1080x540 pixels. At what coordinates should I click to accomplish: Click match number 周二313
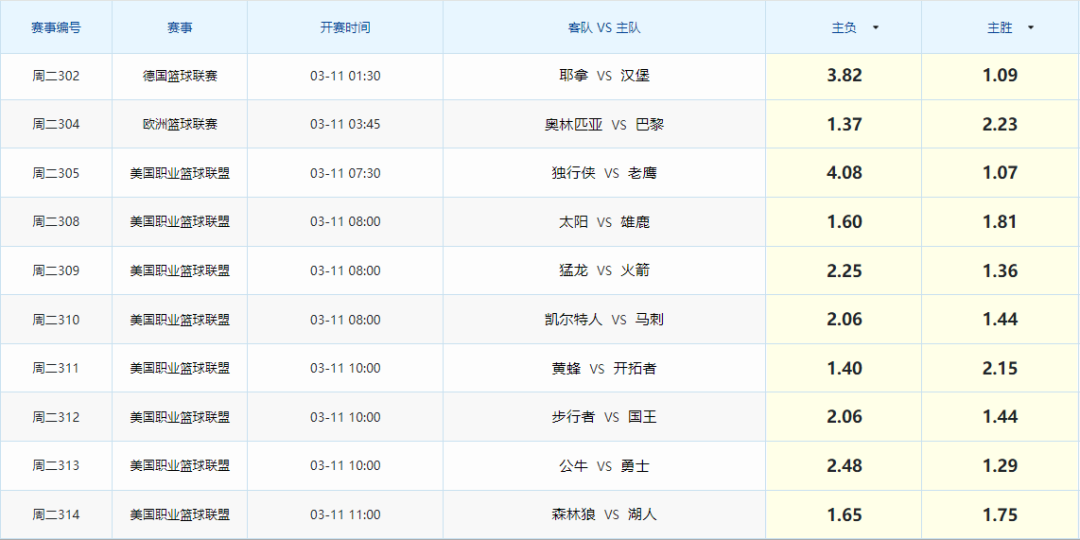click(56, 466)
